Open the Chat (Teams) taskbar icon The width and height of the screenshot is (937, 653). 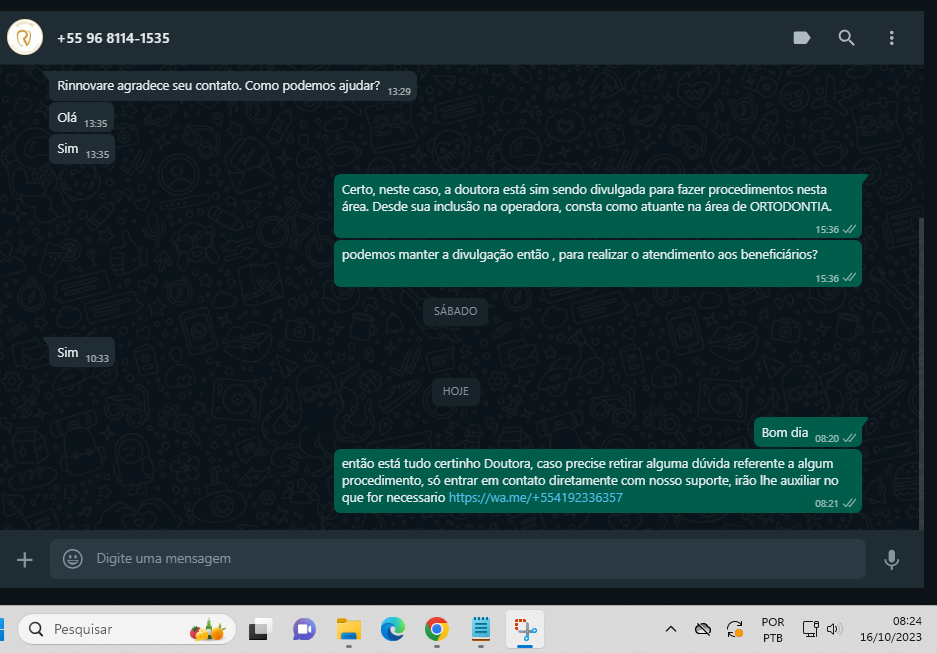pyautogui.click(x=304, y=629)
